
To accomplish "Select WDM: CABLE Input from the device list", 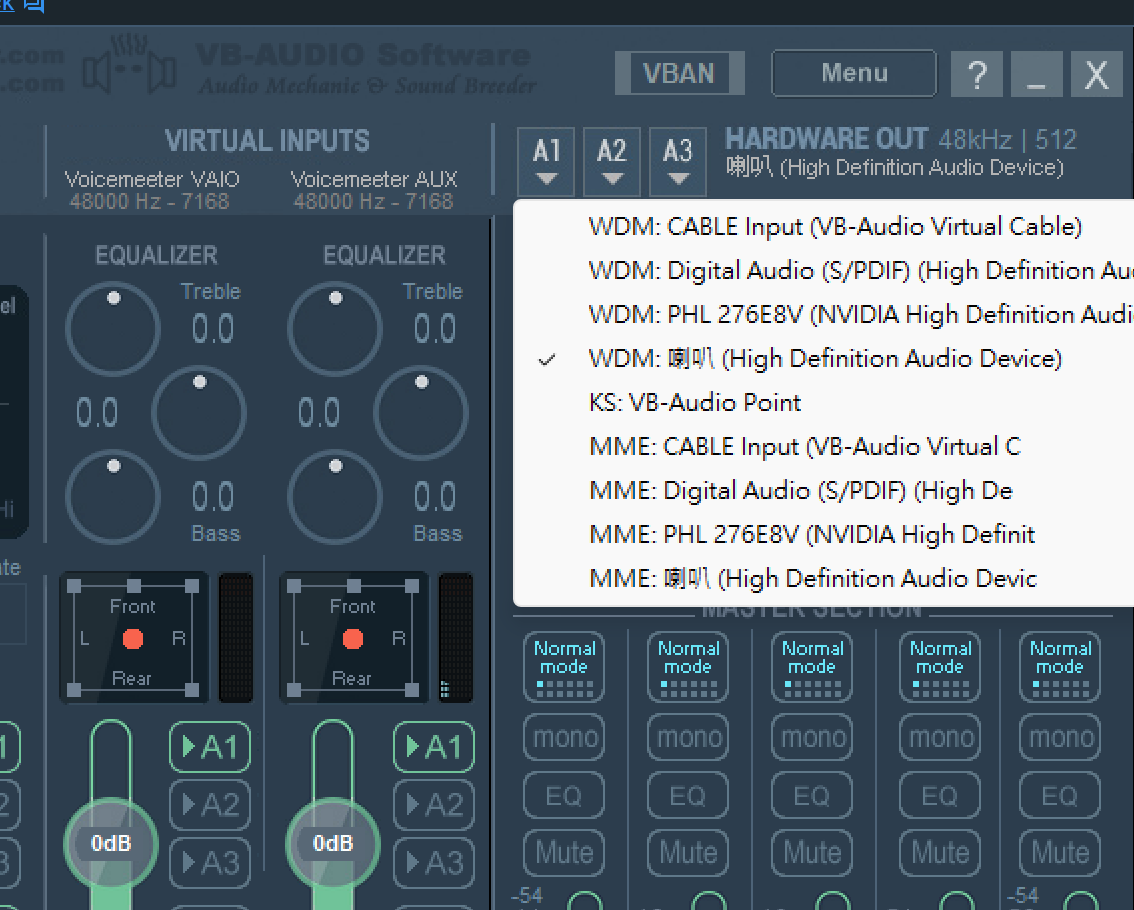I will tap(833, 226).
